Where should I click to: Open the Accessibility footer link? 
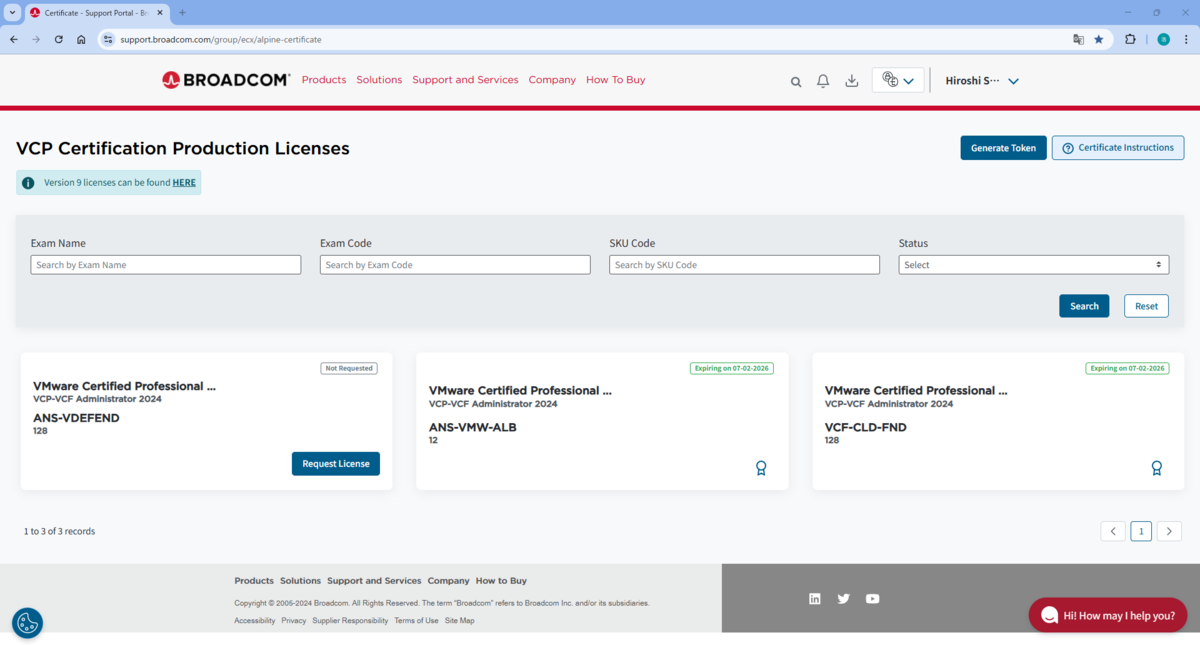[255, 621]
